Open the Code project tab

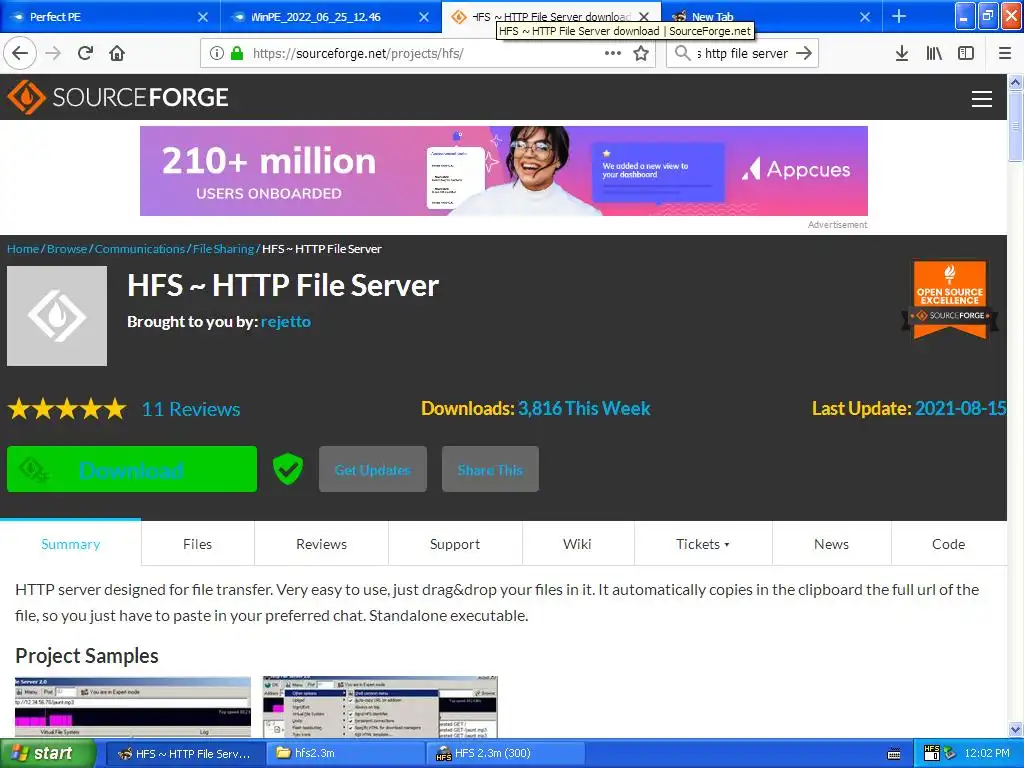tap(948, 544)
